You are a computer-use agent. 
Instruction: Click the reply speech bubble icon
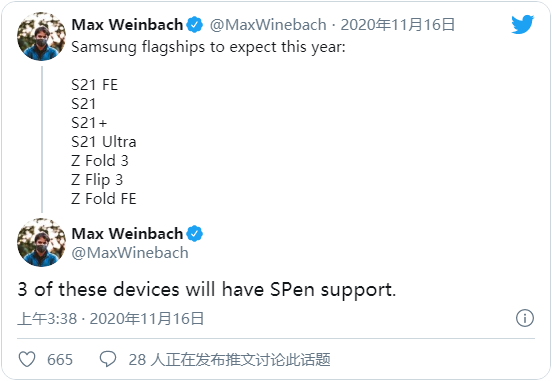pos(108,359)
